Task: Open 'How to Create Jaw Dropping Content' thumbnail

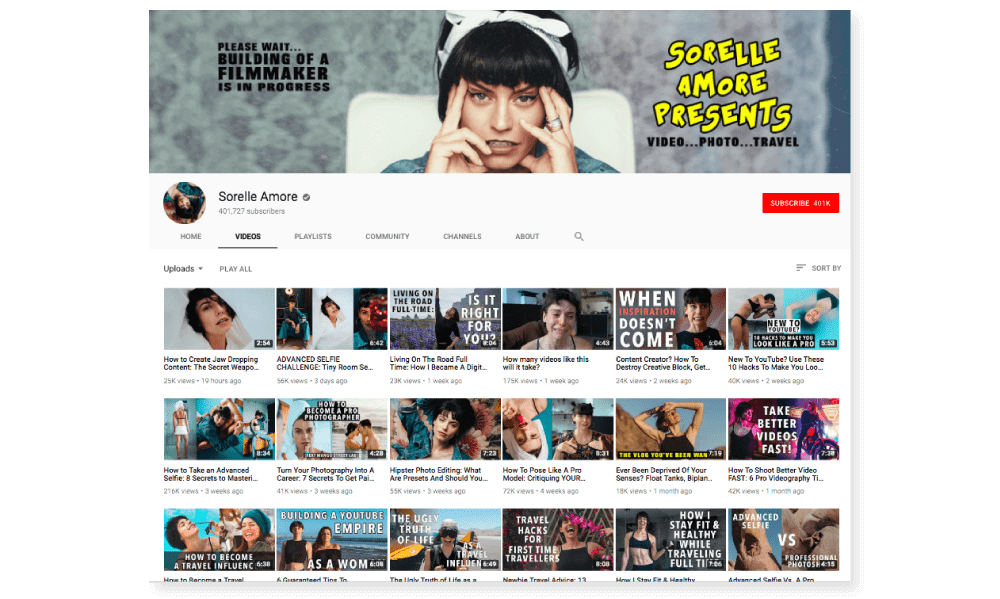Action: (219, 318)
